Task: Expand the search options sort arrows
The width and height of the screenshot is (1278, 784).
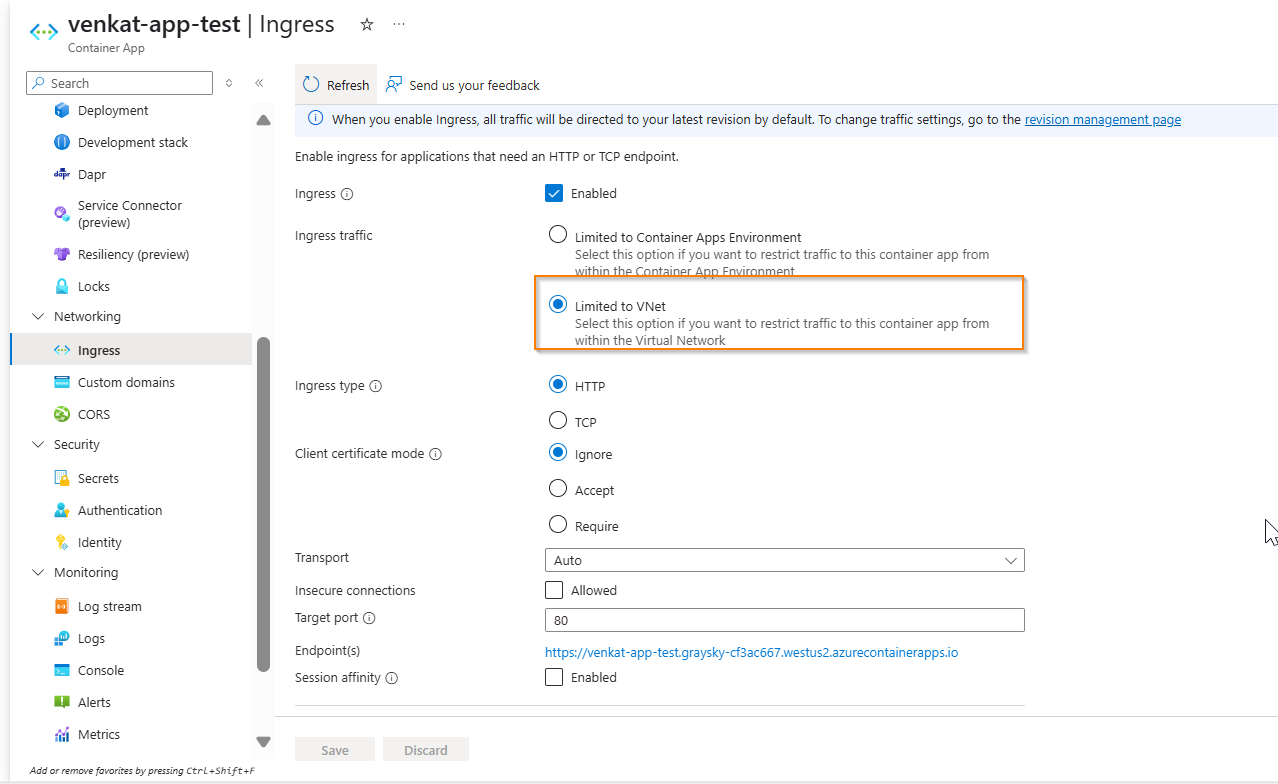Action: (229, 83)
